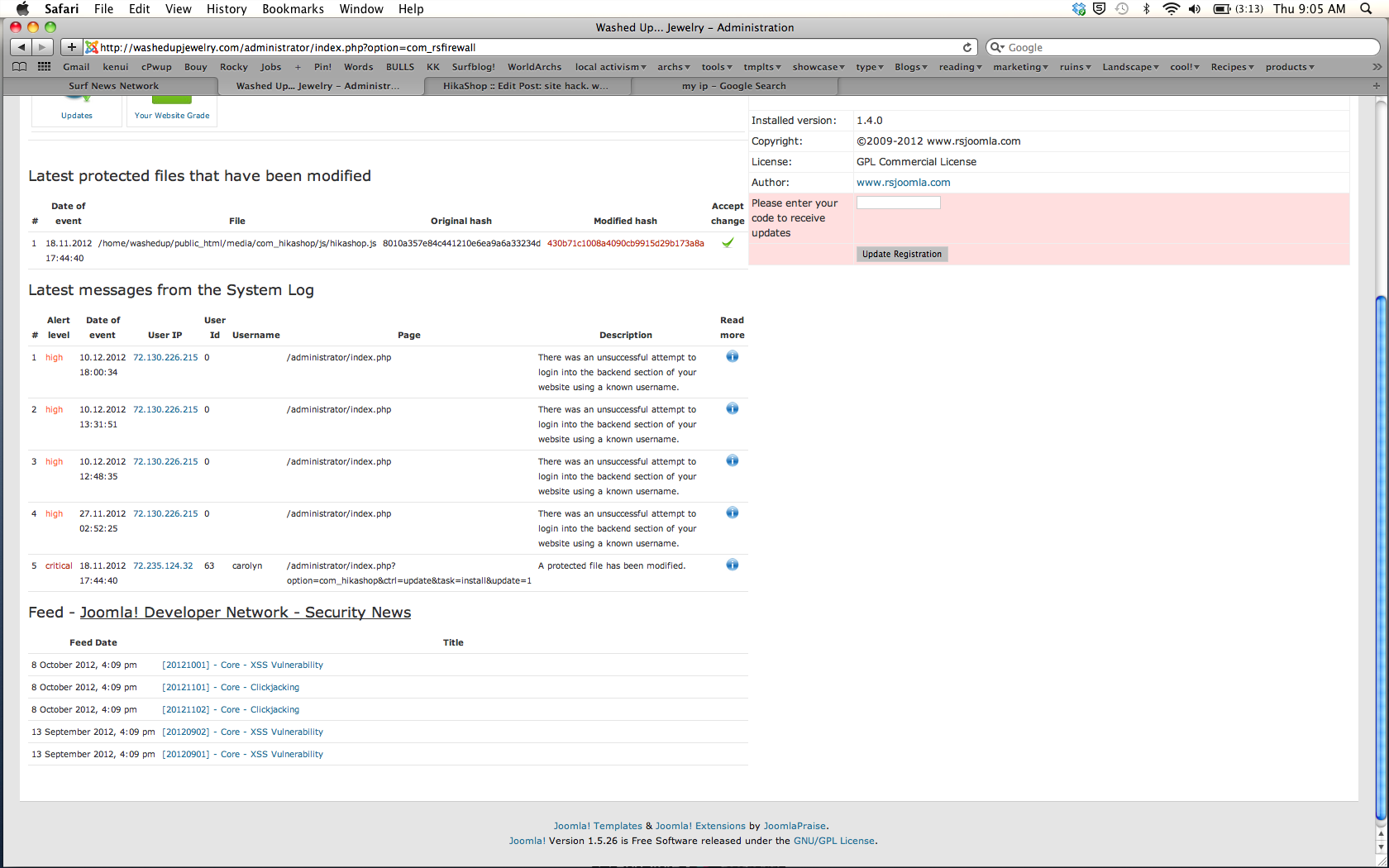Expand the ruins bookmarks folder
This screenshot has width=1389, height=868.
tap(1076, 67)
